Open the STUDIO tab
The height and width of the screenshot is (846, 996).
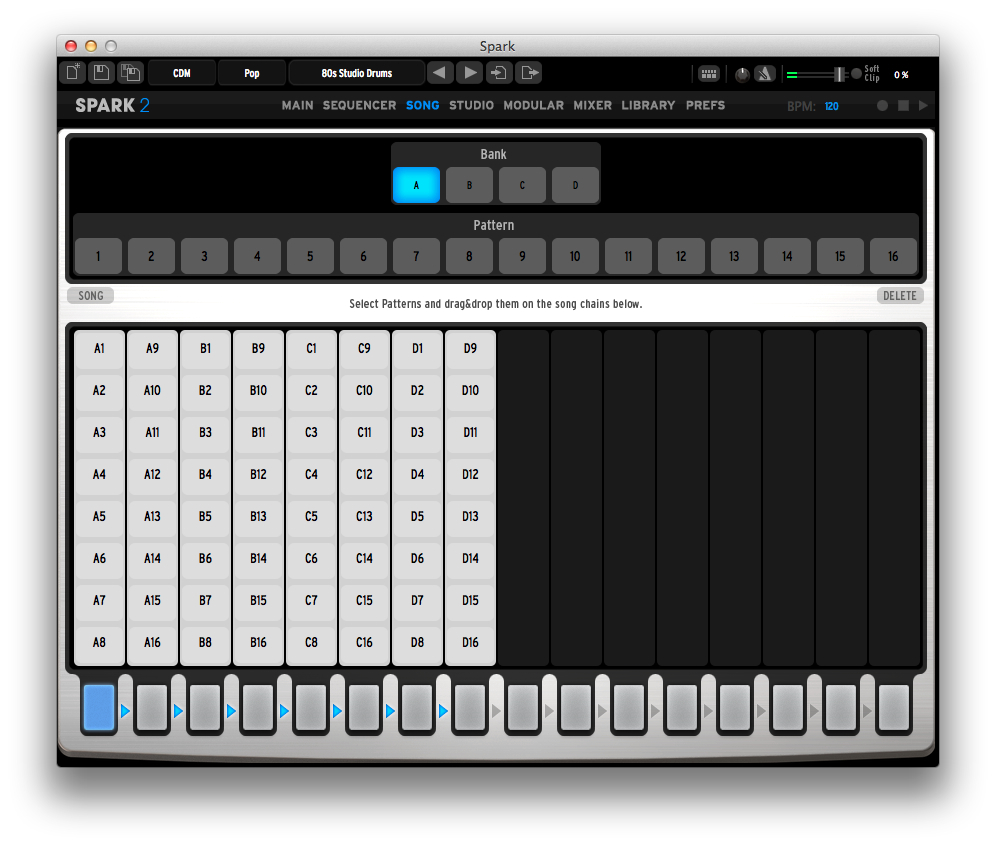coord(471,105)
